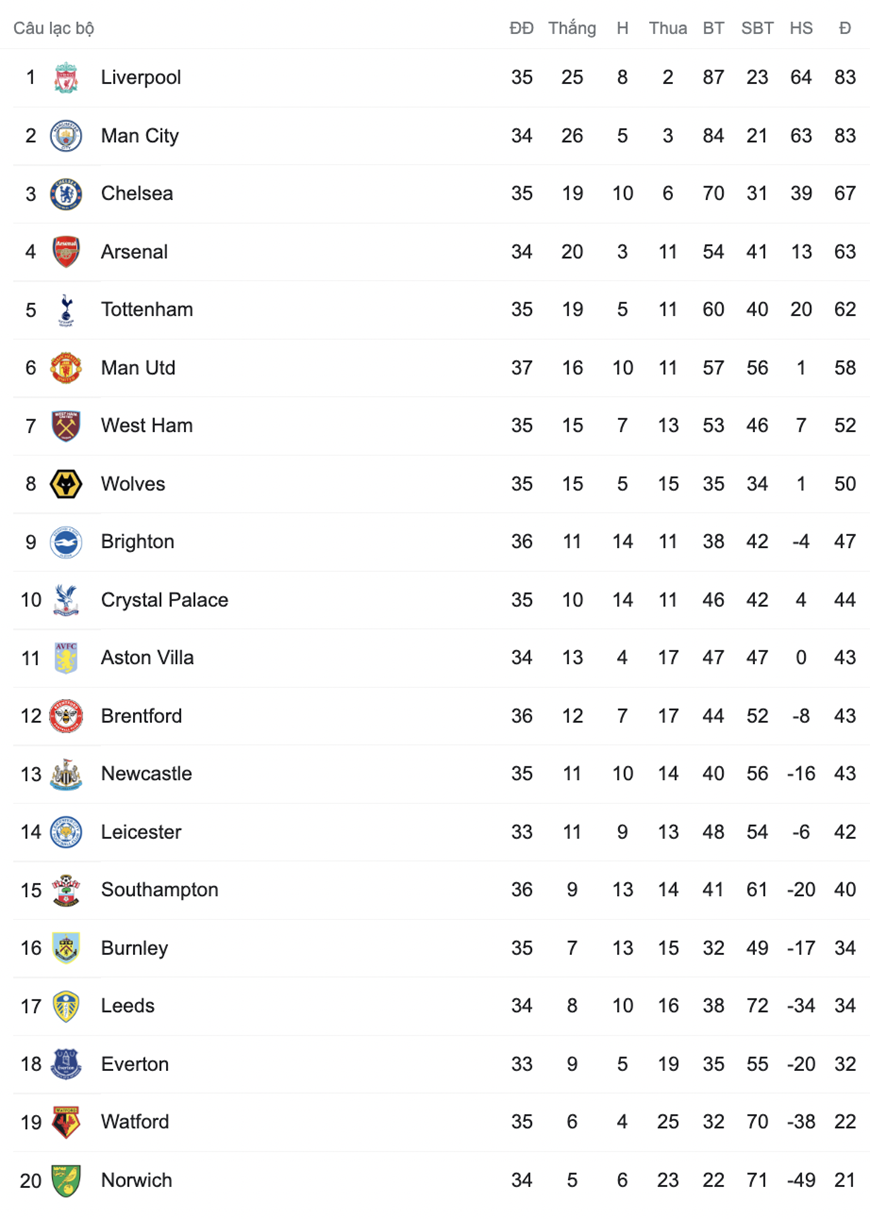Open the Tottenham cockerel logo
This screenshot has width=870, height=1219.
coord(66,309)
